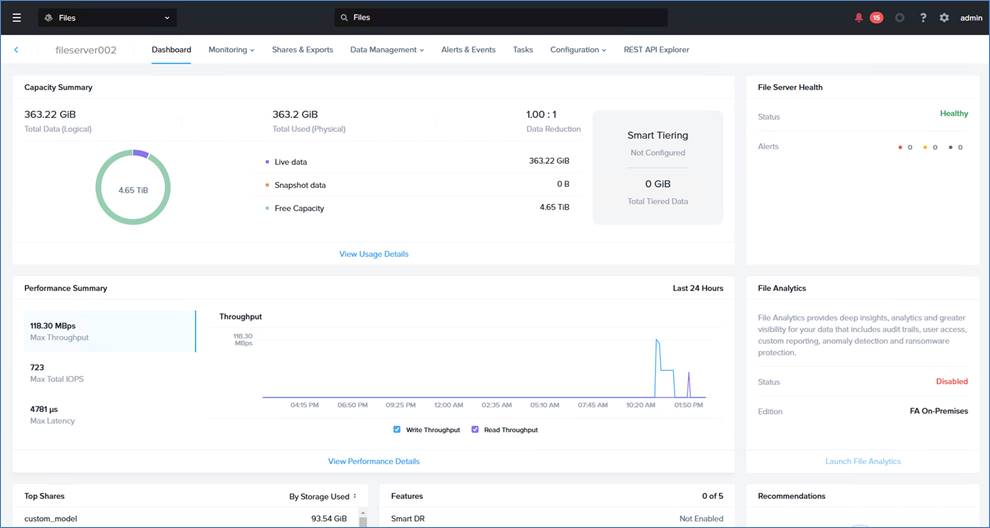990x528 pixels.
Task: Open the help question mark
Action: pyautogui.click(x=923, y=18)
